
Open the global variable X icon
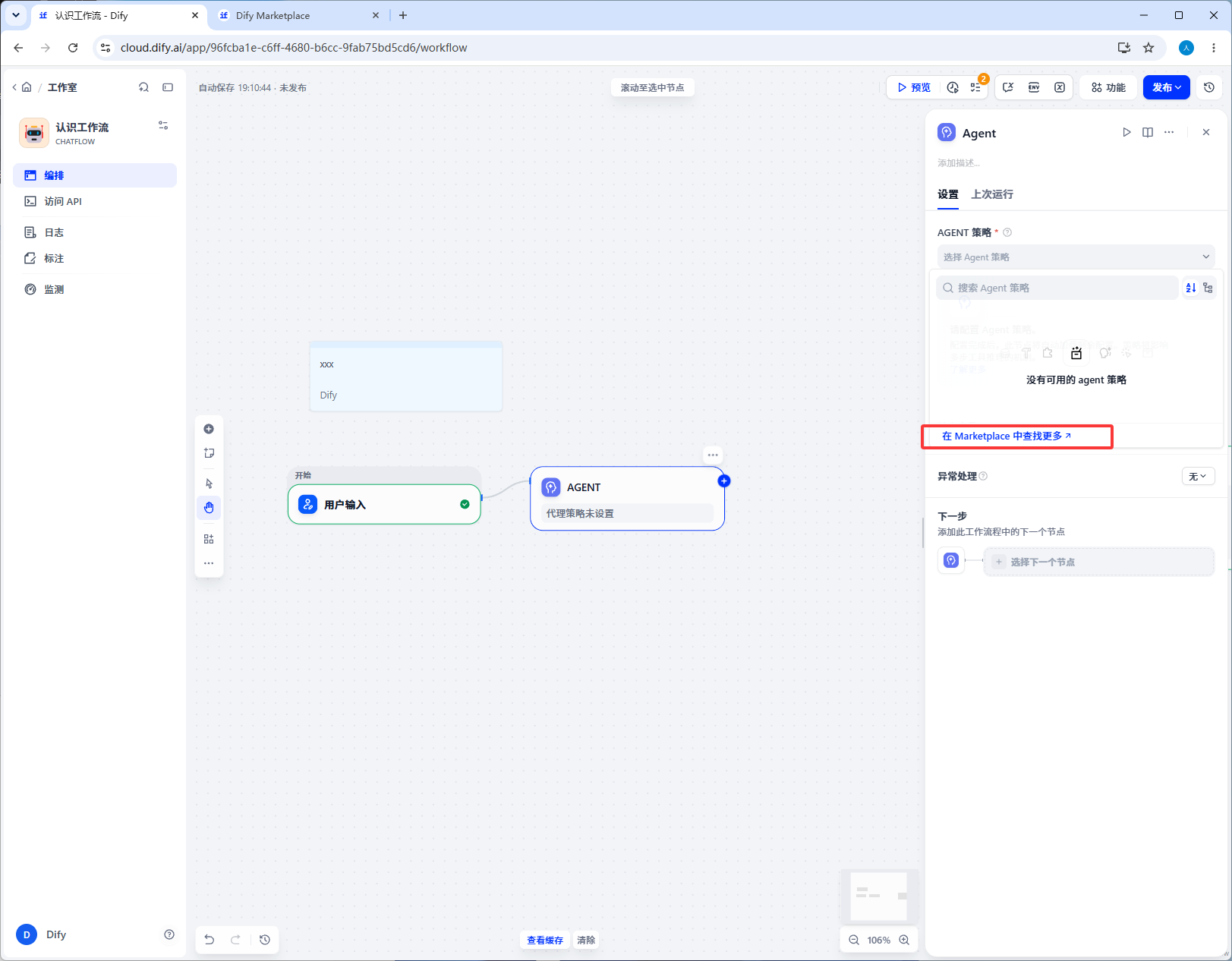(x=1060, y=87)
